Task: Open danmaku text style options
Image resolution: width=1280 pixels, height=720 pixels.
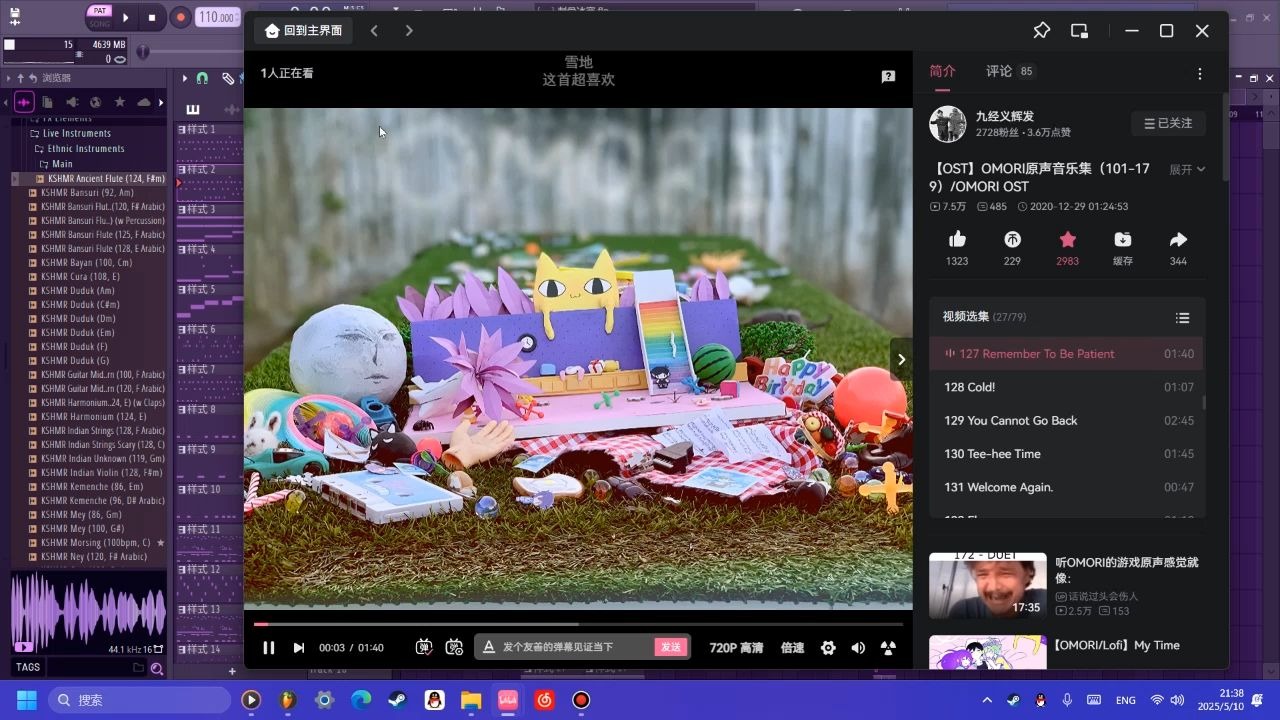Action: tap(489, 647)
